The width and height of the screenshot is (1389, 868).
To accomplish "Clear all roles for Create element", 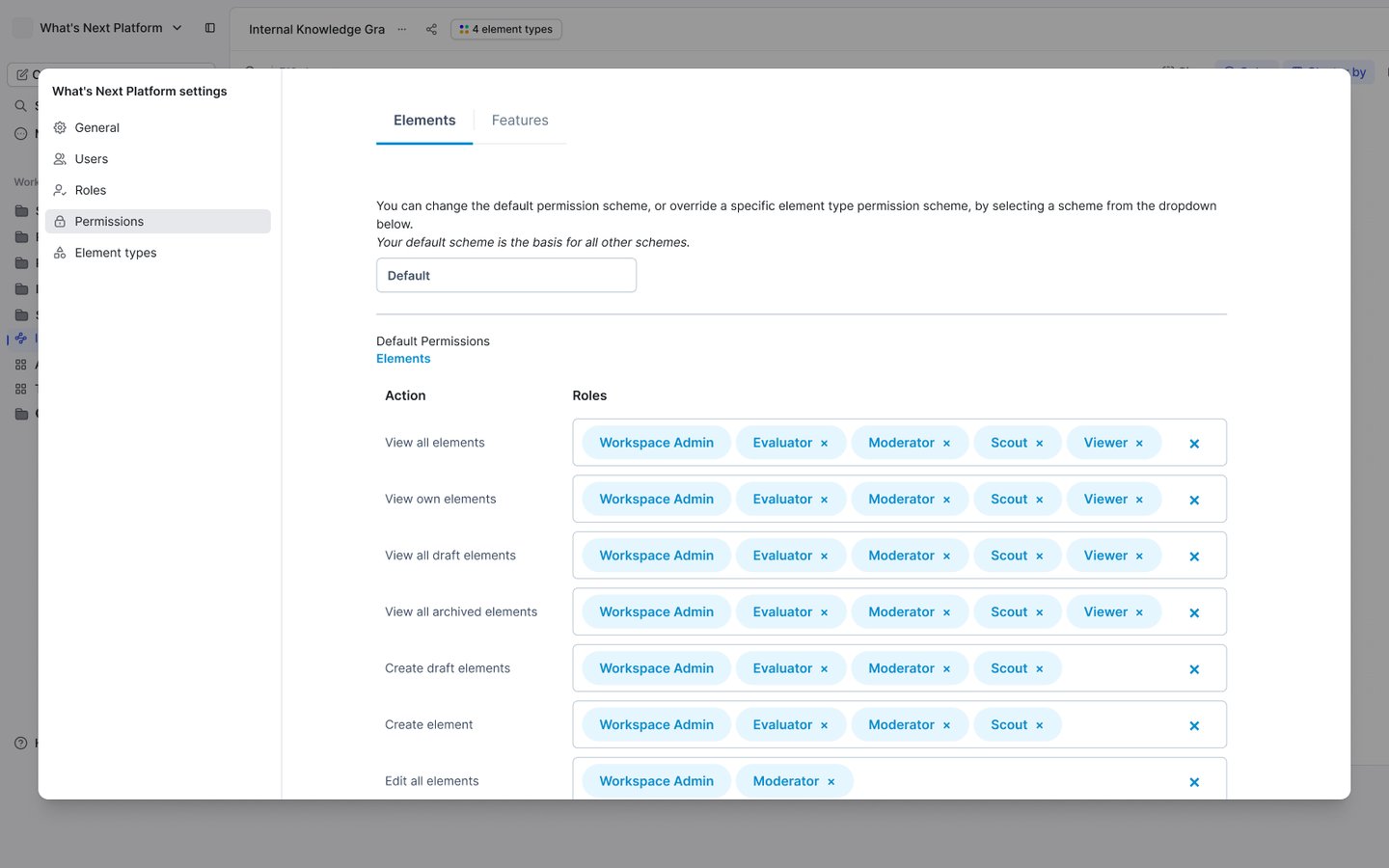I will tap(1194, 725).
